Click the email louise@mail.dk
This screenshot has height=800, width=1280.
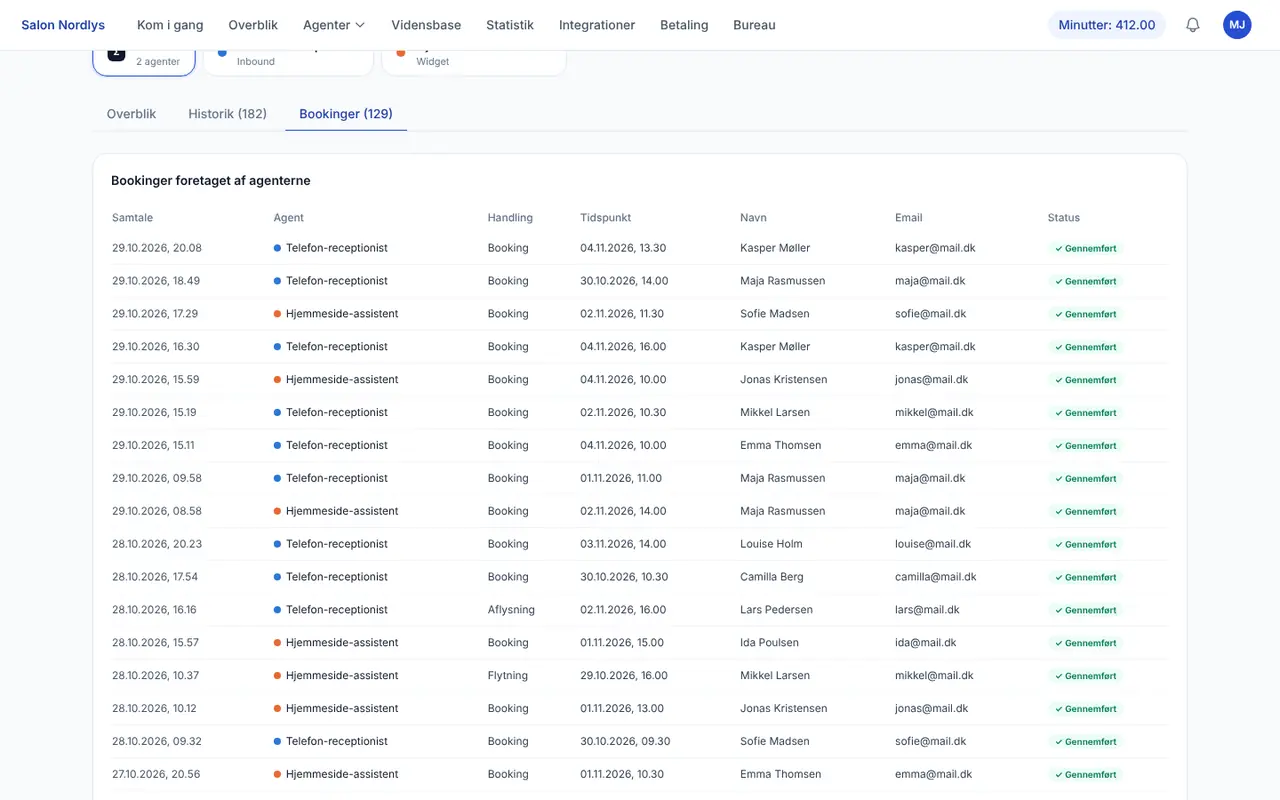coord(933,545)
